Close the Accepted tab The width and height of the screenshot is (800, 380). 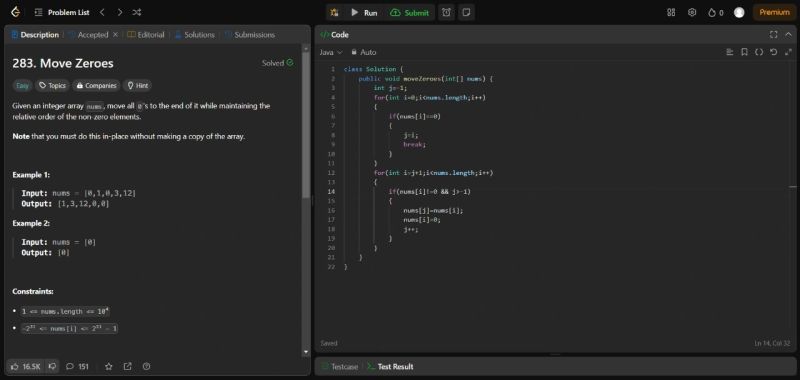point(115,35)
